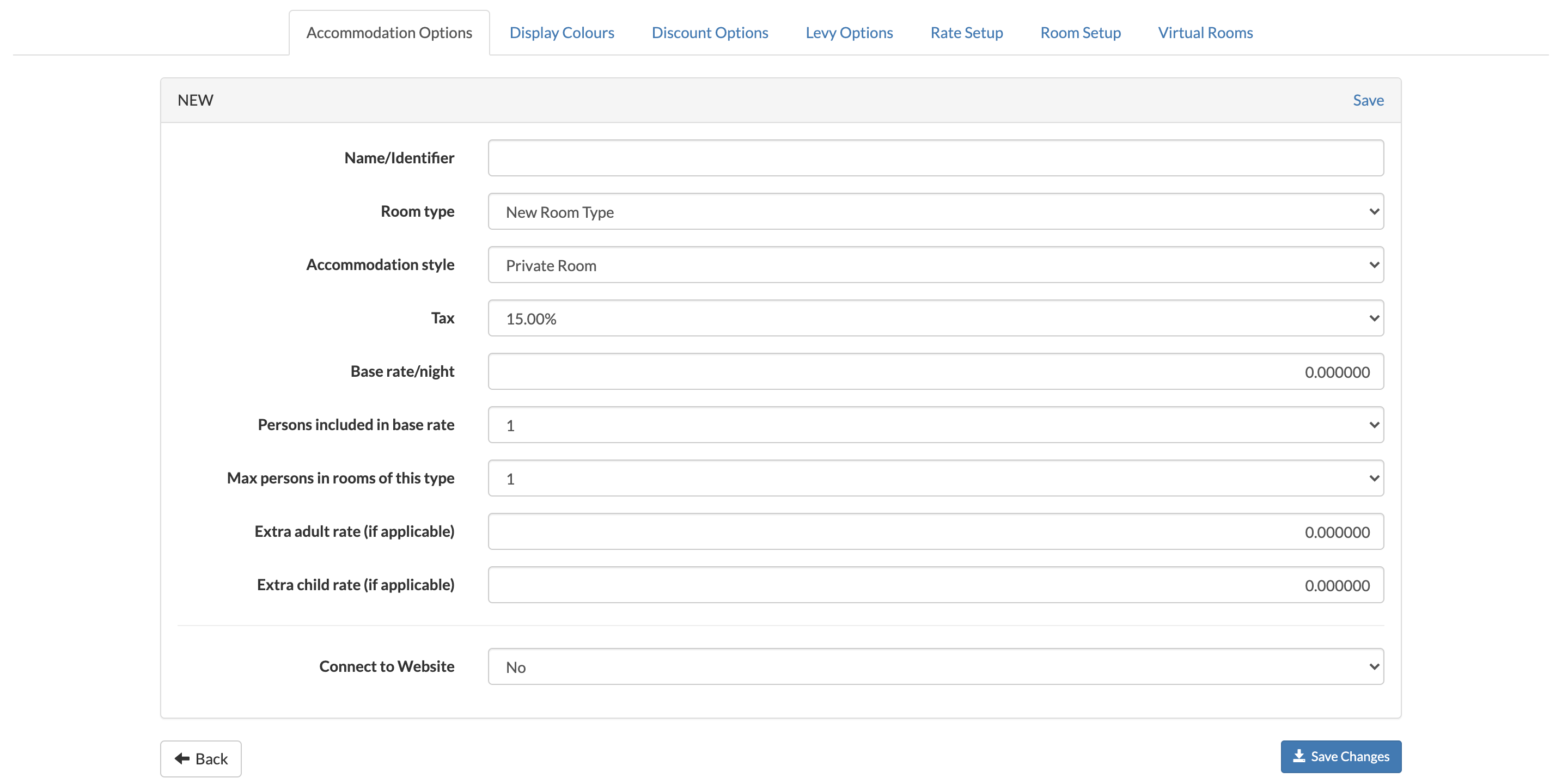Click the blue Save Changes button

coord(1340,756)
